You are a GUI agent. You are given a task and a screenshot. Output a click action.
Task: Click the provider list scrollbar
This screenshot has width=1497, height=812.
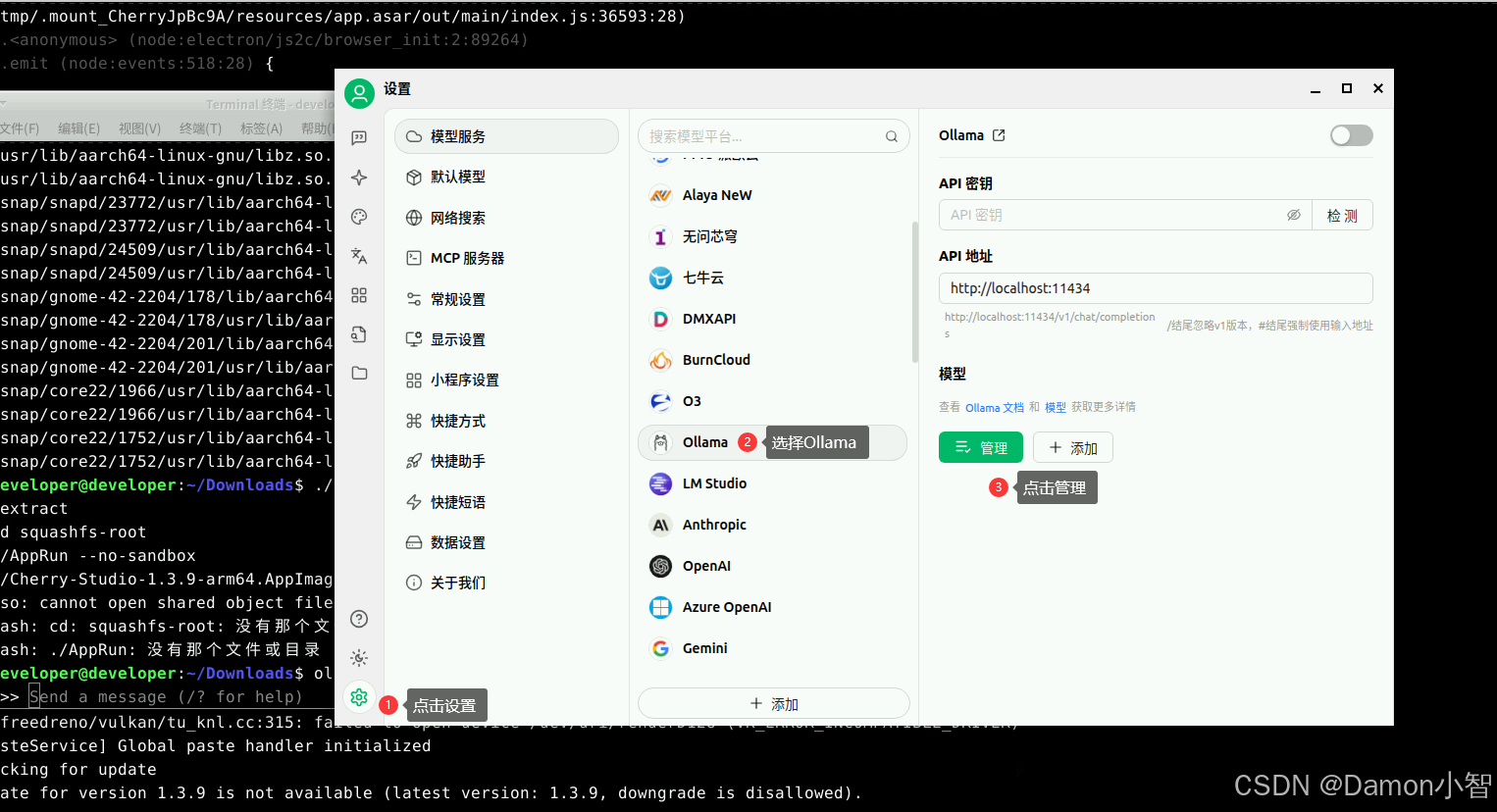click(914, 292)
